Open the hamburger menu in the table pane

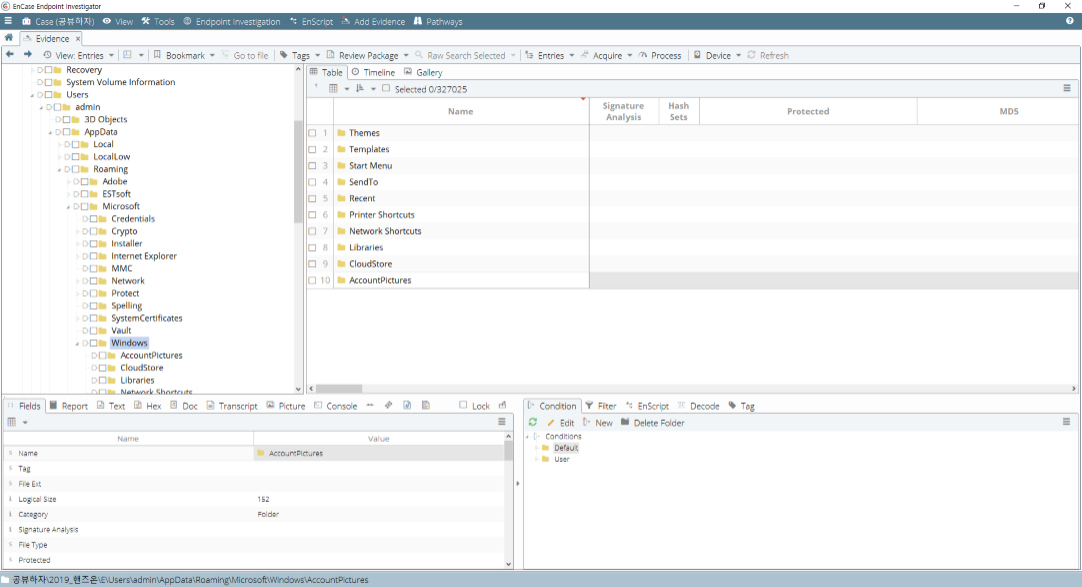[x=1067, y=88]
